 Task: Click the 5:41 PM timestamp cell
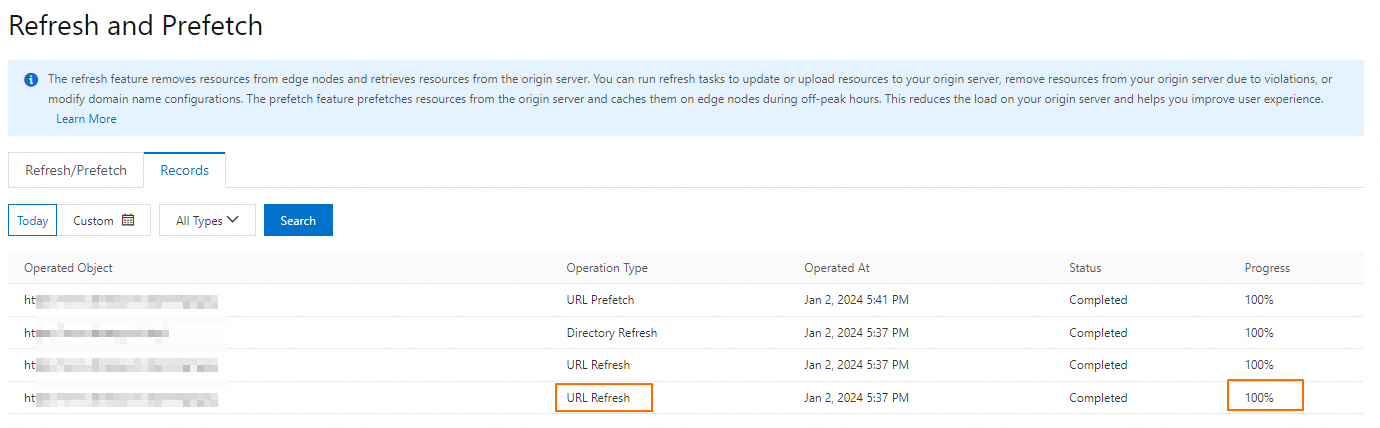856,300
